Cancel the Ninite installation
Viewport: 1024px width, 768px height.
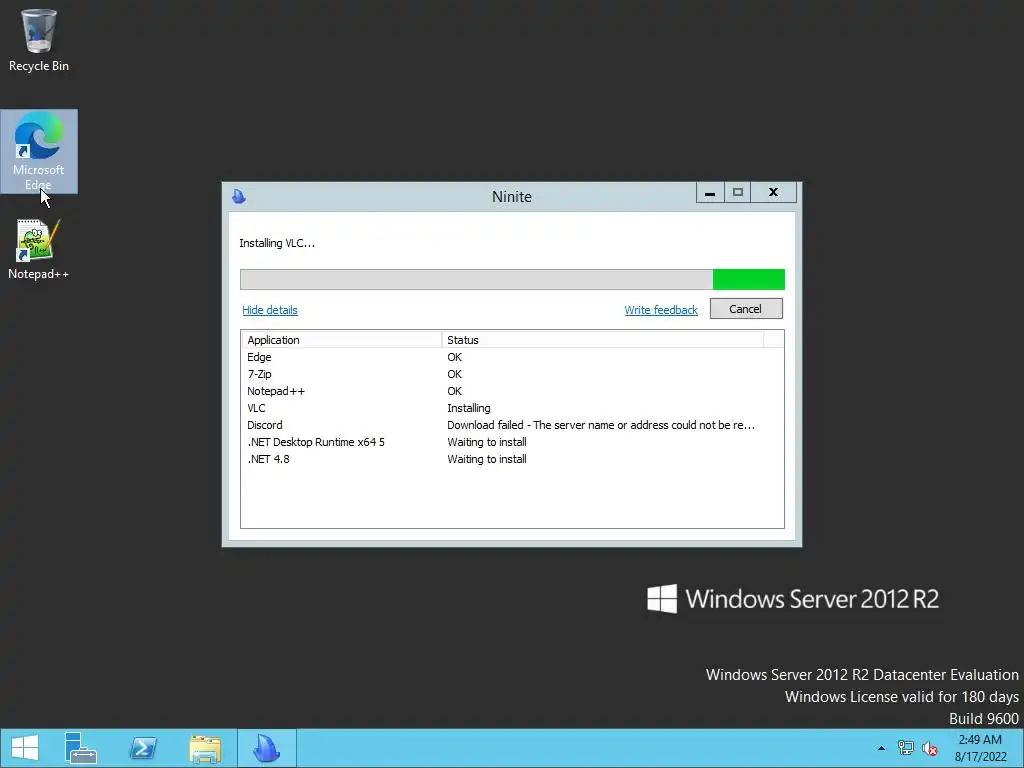coord(746,309)
